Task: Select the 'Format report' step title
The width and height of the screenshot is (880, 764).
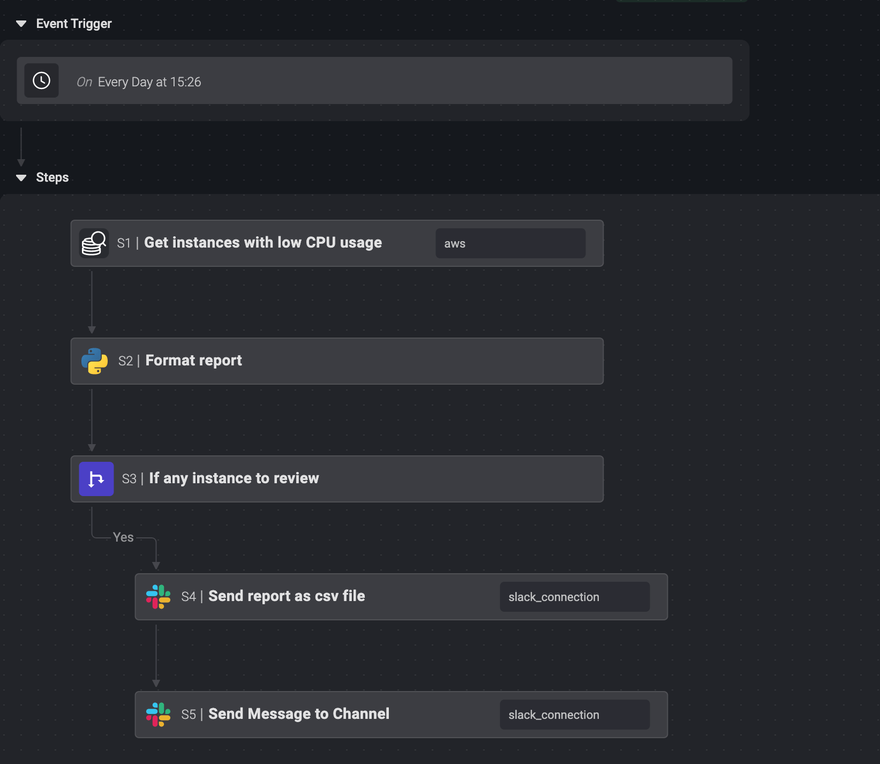Action: pos(193,361)
